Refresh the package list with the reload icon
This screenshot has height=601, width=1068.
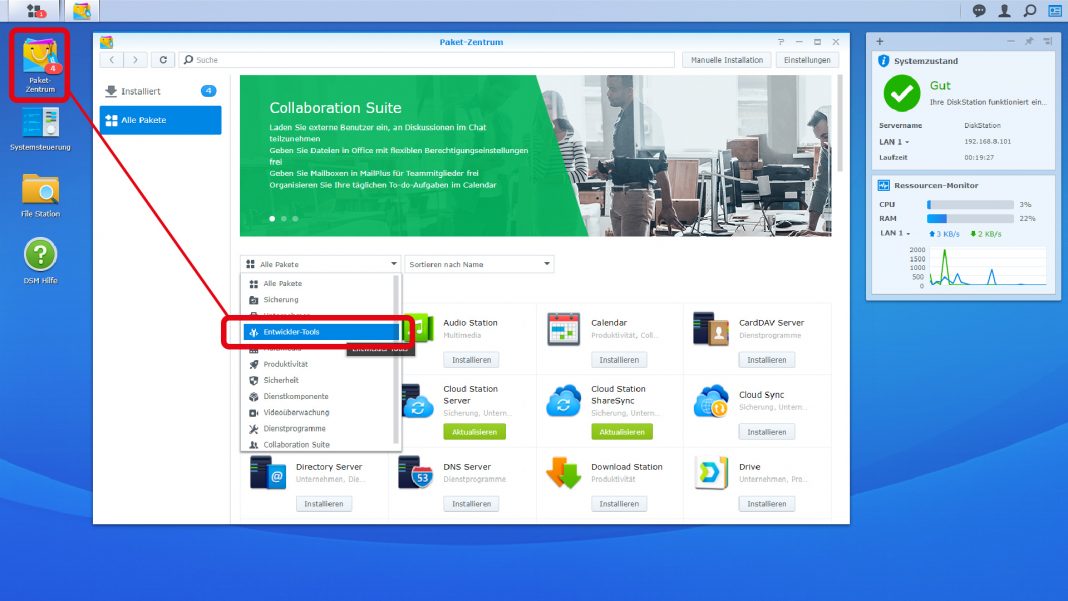point(163,59)
